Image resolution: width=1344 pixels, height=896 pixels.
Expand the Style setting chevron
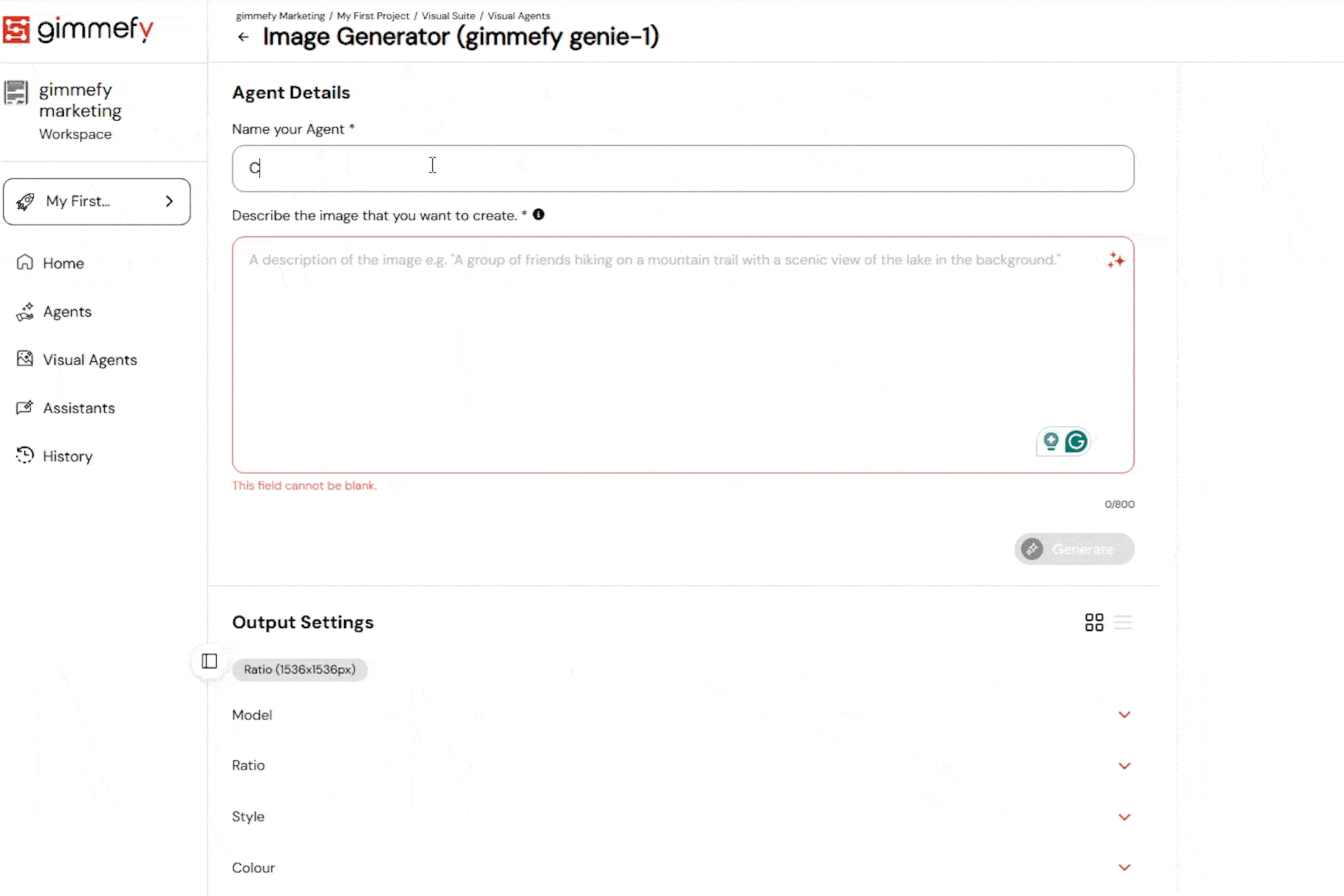tap(1124, 817)
